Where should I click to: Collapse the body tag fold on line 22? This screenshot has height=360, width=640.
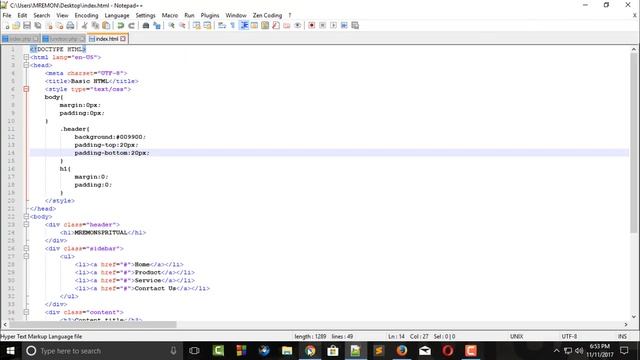point(26,217)
